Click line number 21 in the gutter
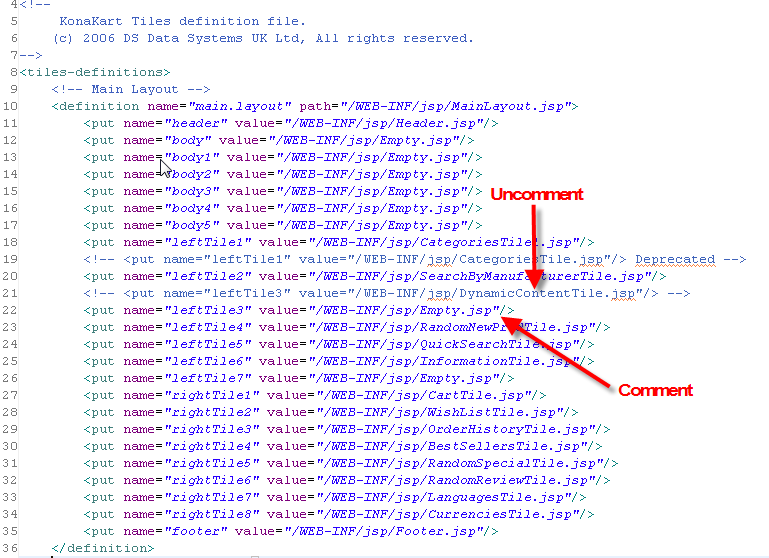 pyautogui.click(x=10, y=293)
